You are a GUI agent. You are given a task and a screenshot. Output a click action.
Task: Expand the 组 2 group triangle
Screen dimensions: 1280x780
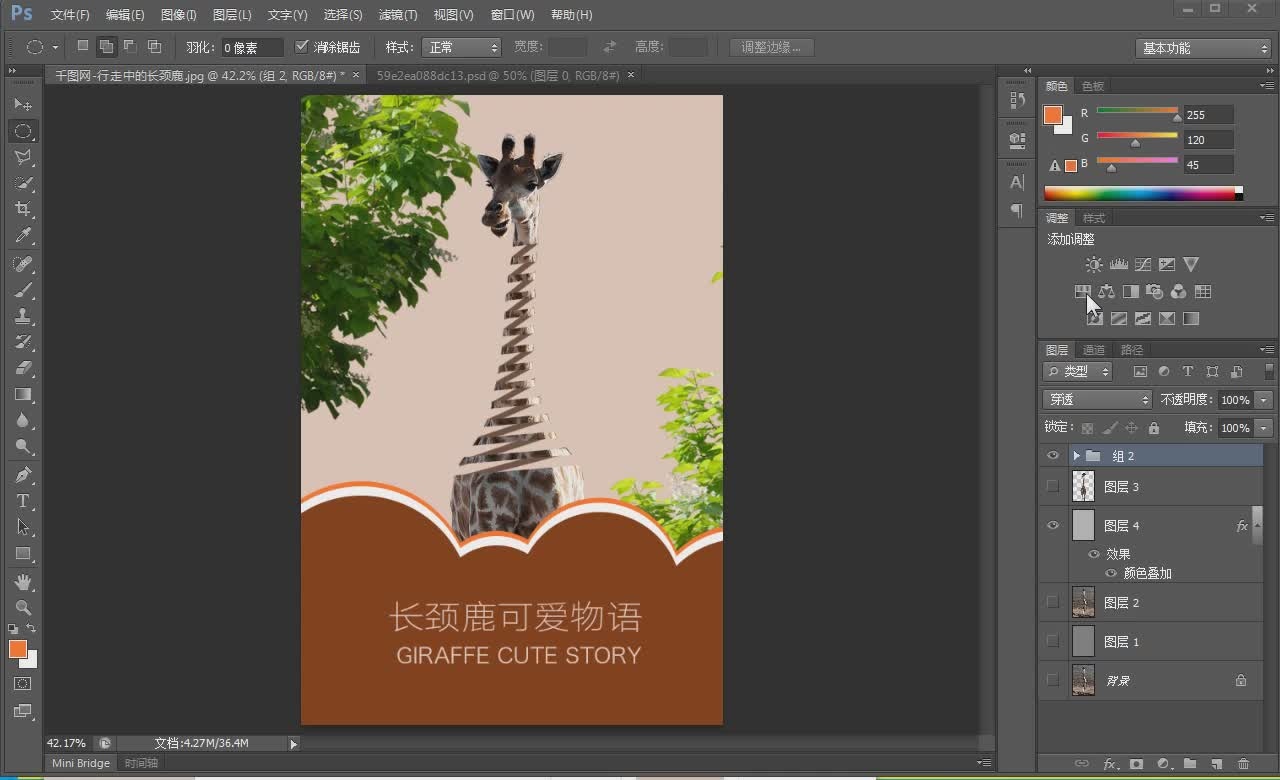pos(1077,455)
